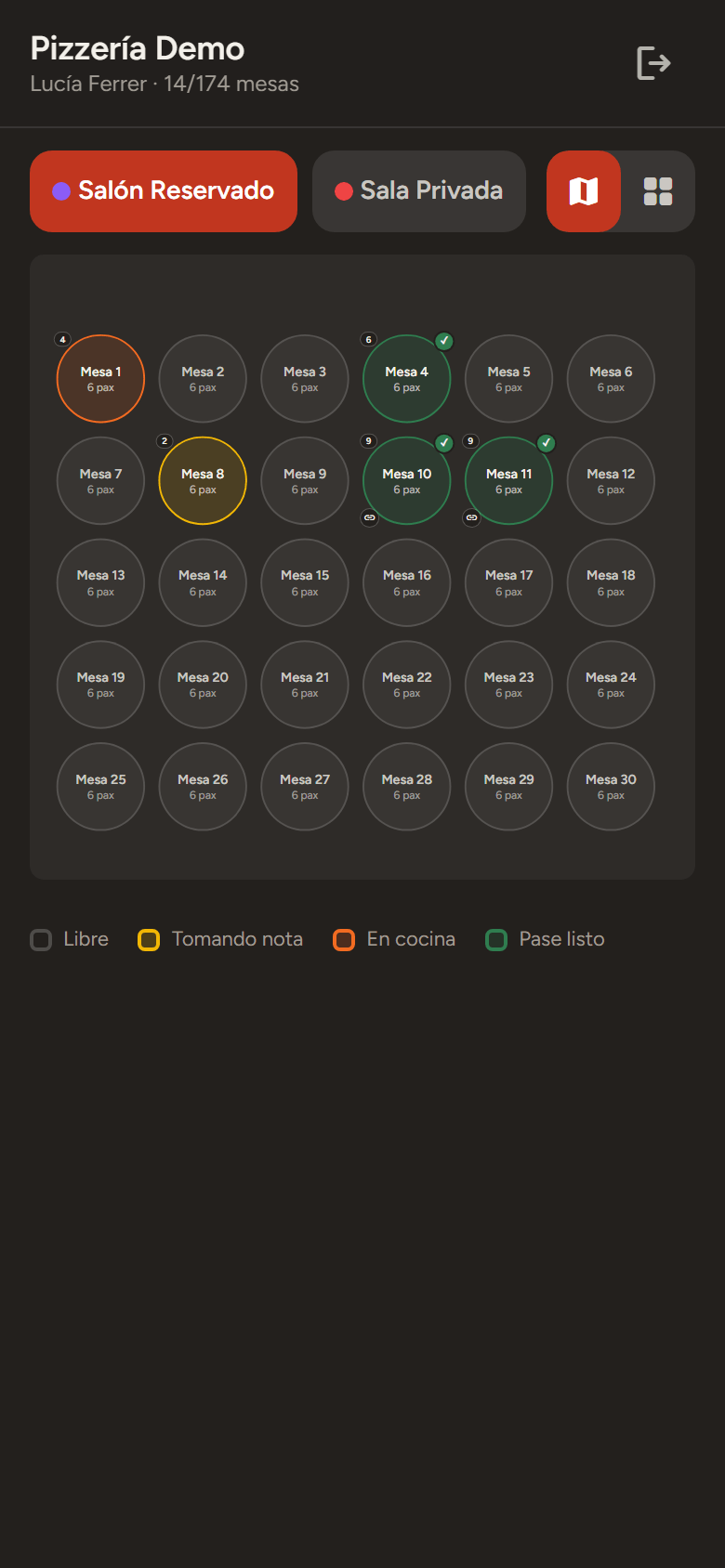Select free table Mesa 30
The height and width of the screenshot is (1568, 725).
coord(612,787)
